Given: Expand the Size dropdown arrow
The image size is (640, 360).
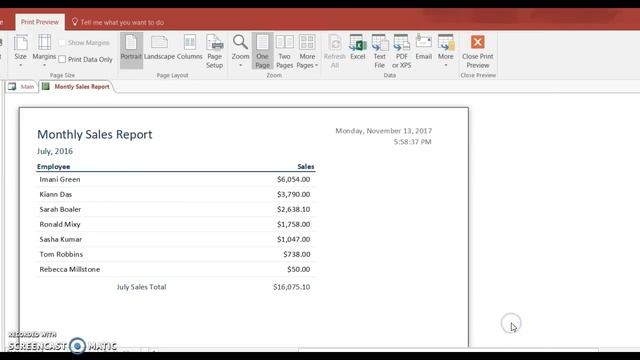Looking at the screenshot, I should [x=20, y=65].
